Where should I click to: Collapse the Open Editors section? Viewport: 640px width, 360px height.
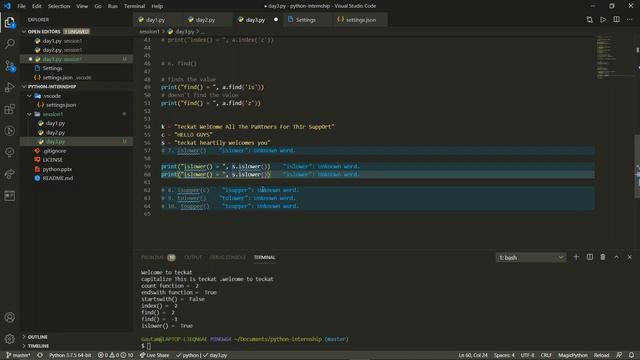pos(44,31)
